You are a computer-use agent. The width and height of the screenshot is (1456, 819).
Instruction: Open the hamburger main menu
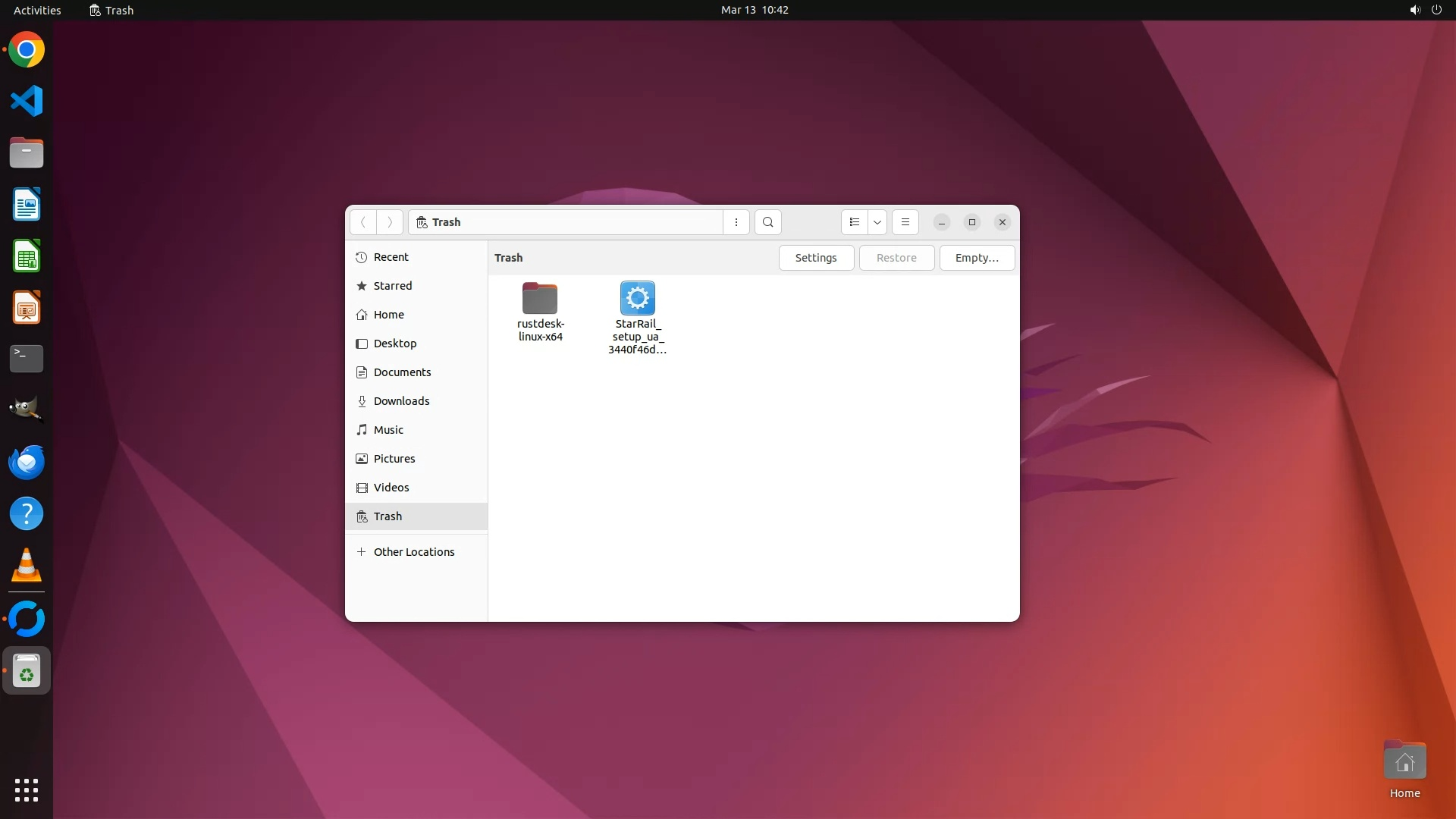click(905, 222)
